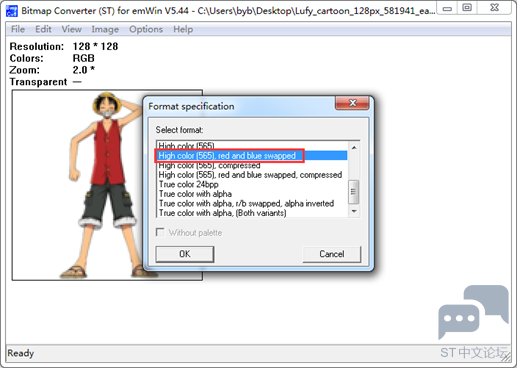
Task: Select 'True color with alpha, (Both variants)'
Action: click(x=251, y=213)
